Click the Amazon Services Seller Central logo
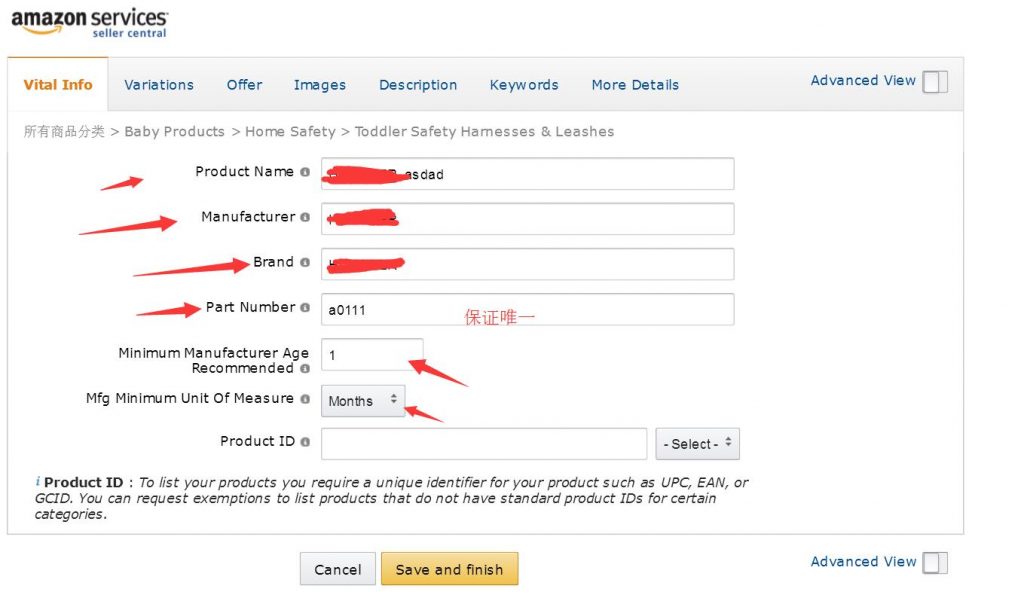1024x601 pixels. [x=89, y=23]
